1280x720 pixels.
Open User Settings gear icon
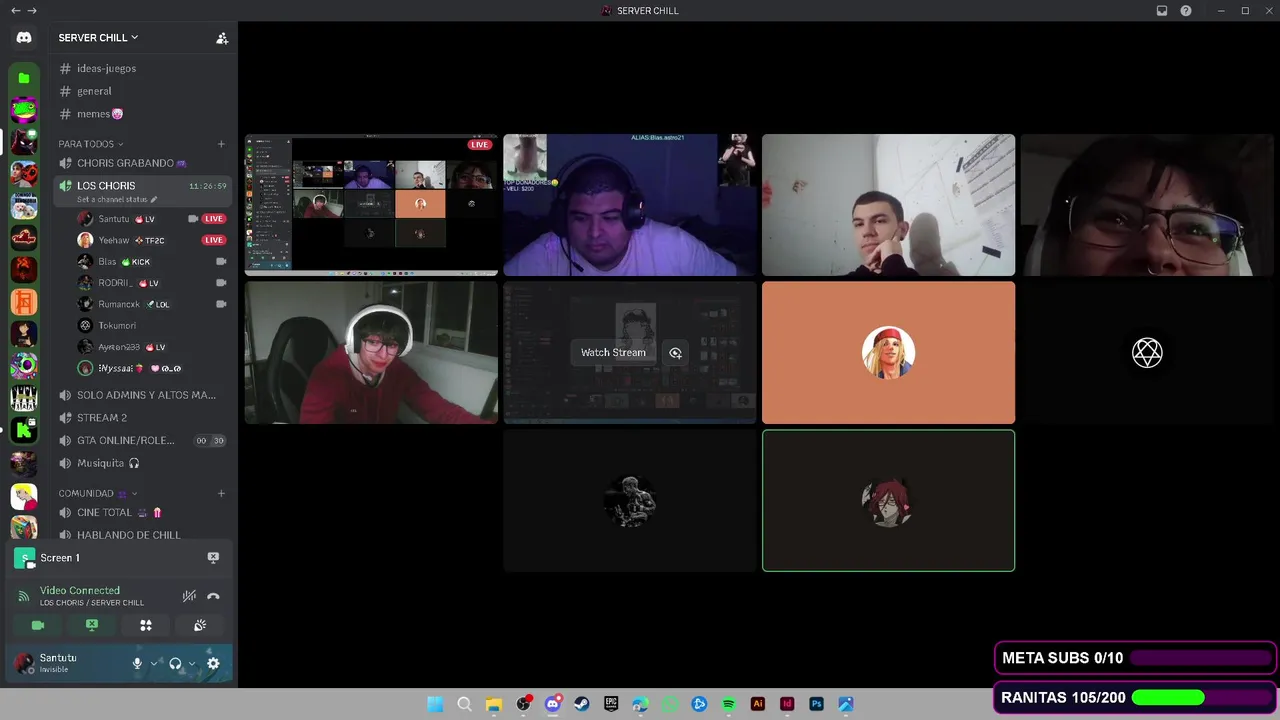(x=213, y=663)
